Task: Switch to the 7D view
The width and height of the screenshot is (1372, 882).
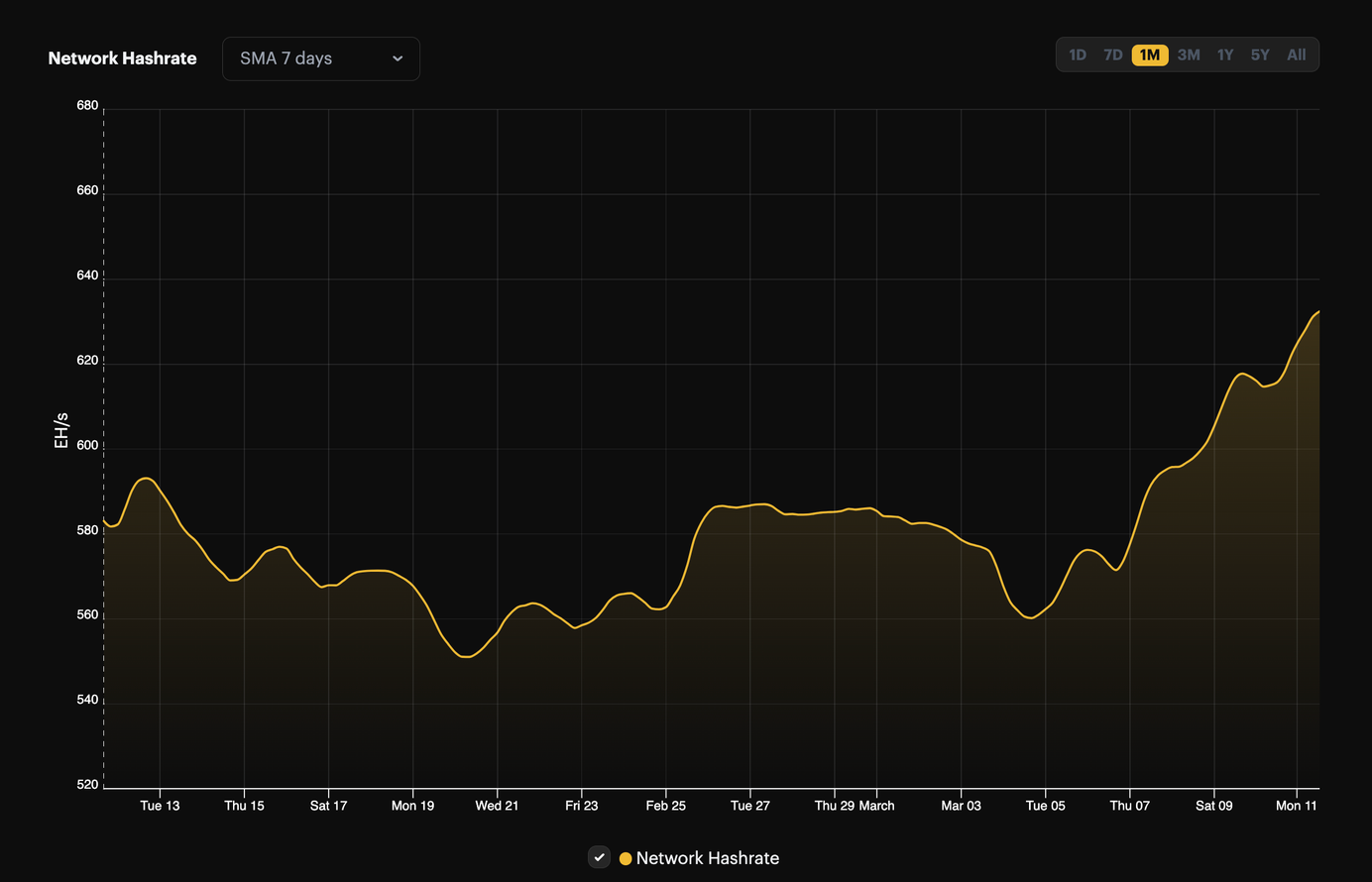Action: click(1113, 55)
